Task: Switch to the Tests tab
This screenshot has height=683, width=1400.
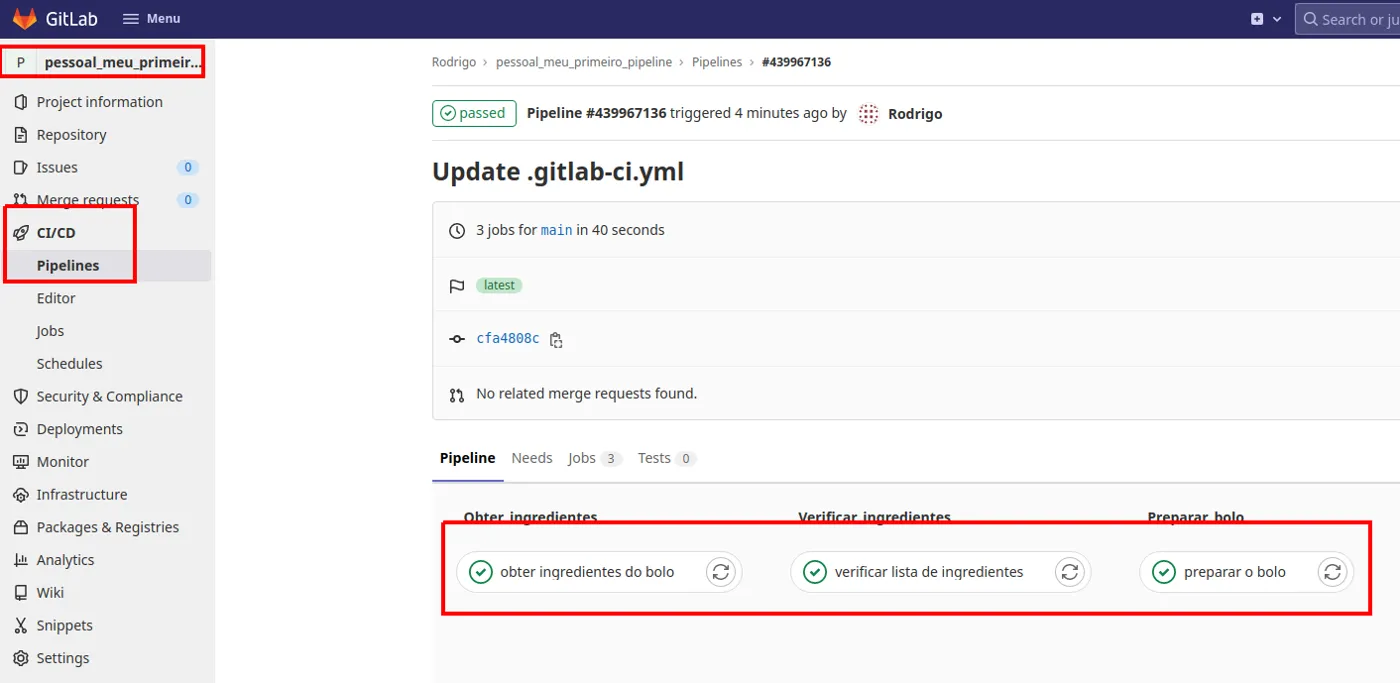Action: pyautogui.click(x=667, y=458)
